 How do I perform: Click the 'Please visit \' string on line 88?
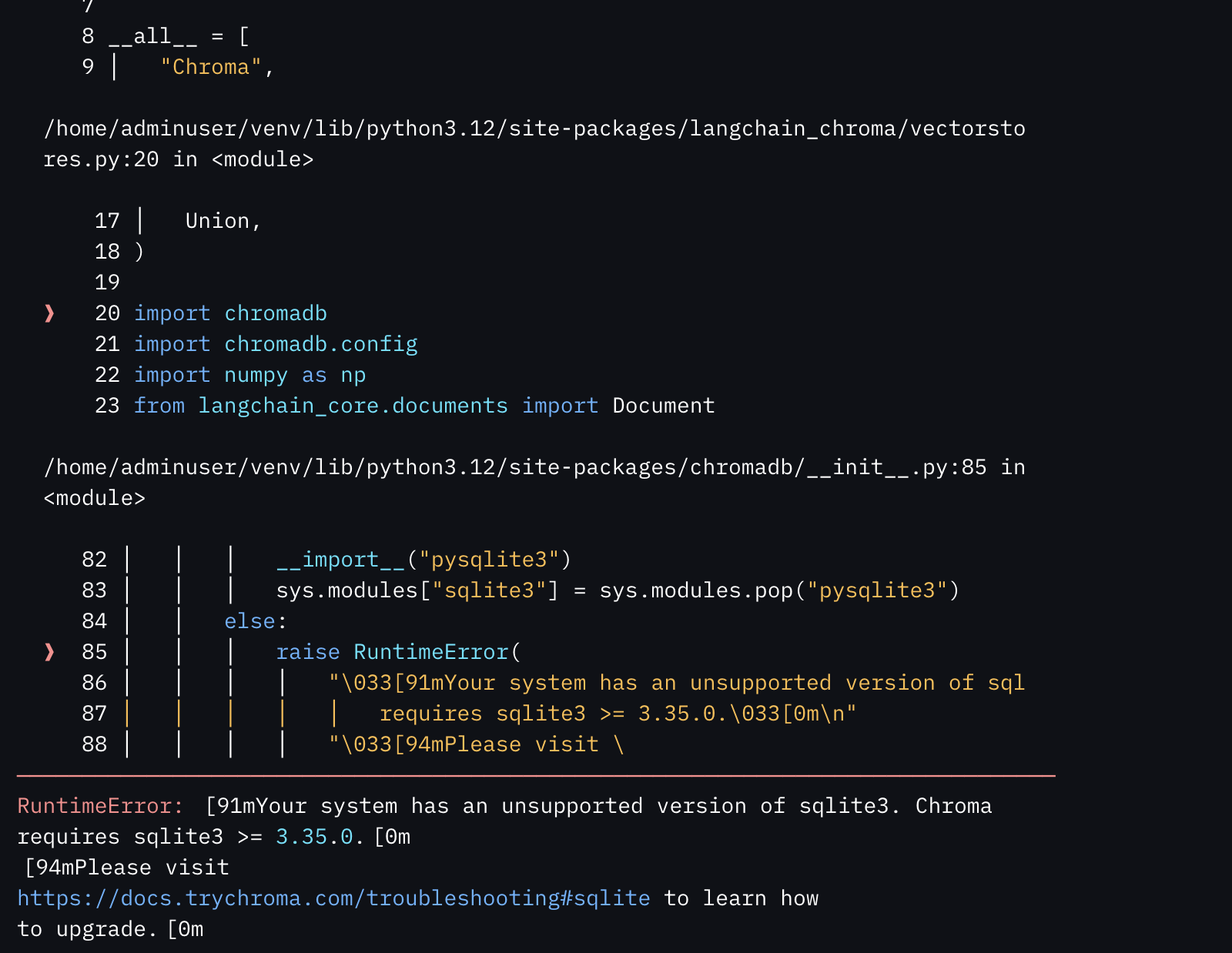tap(476, 744)
